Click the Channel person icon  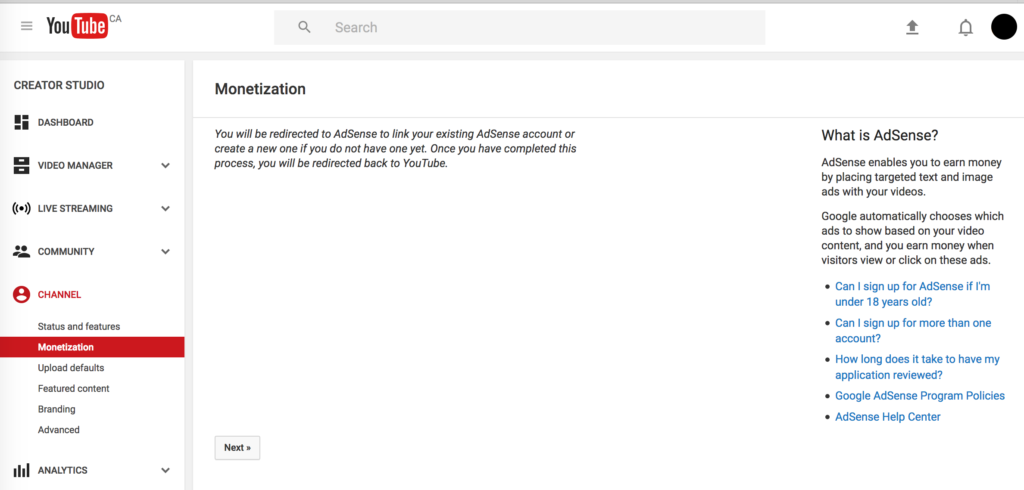click(x=22, y=295)
